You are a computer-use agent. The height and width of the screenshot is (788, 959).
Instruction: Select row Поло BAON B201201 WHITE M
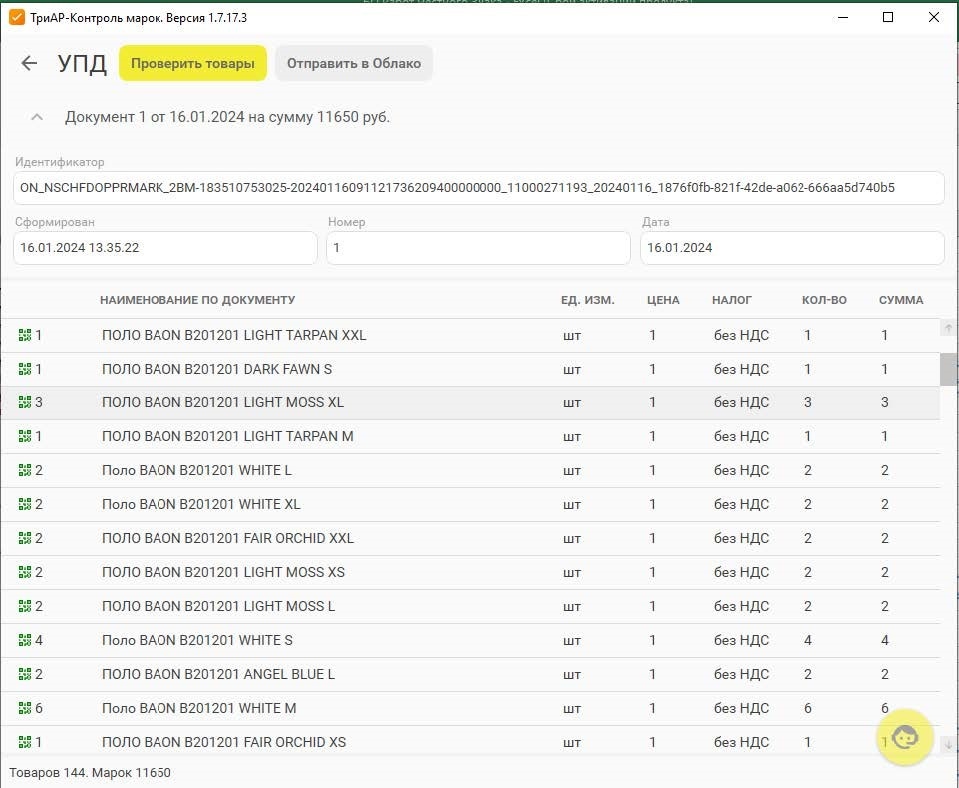coord(470,708)
